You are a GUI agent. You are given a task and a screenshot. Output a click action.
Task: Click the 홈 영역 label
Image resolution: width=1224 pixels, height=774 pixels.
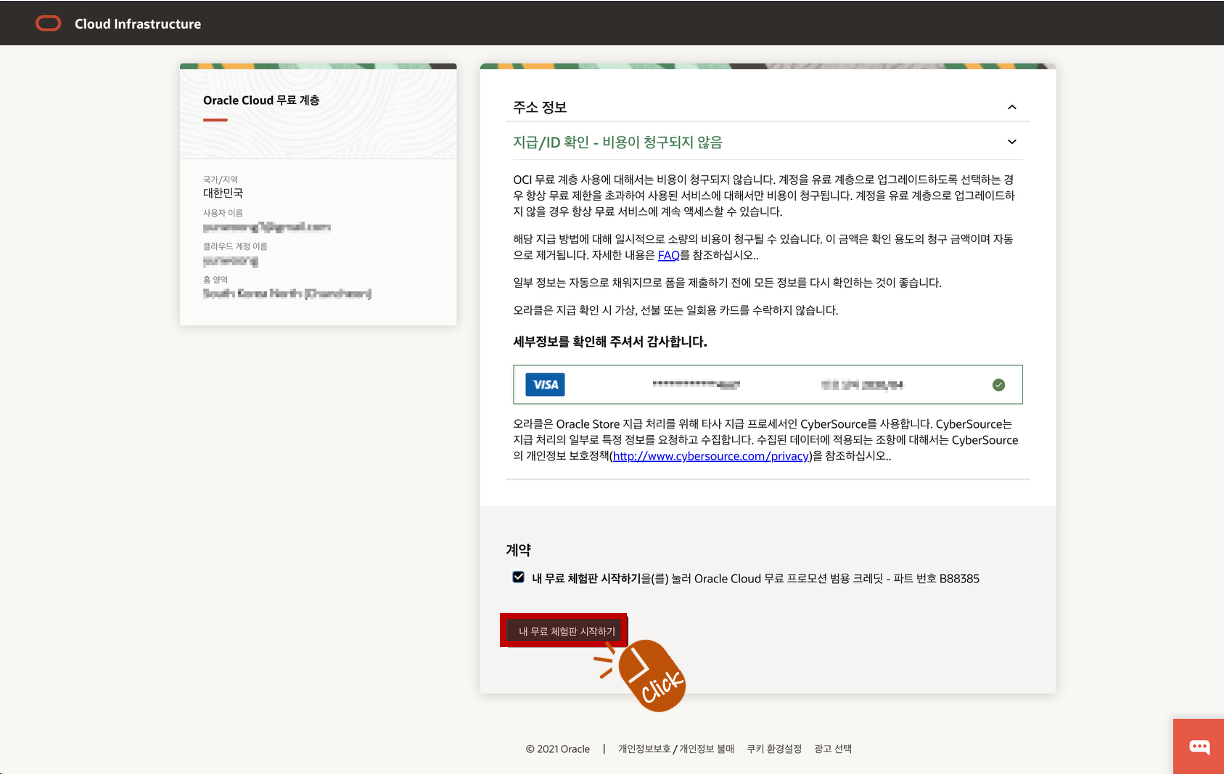pyautogui.click(x=215, y=279)
